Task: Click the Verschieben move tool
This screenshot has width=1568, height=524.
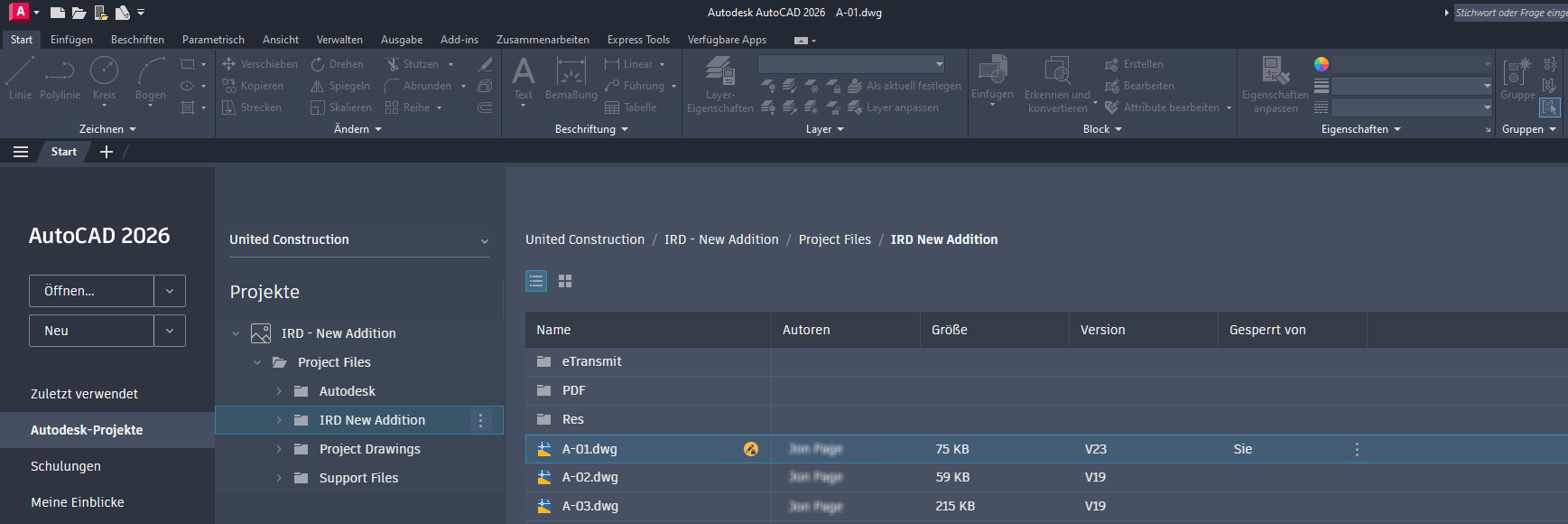Action: click(260, 64)
